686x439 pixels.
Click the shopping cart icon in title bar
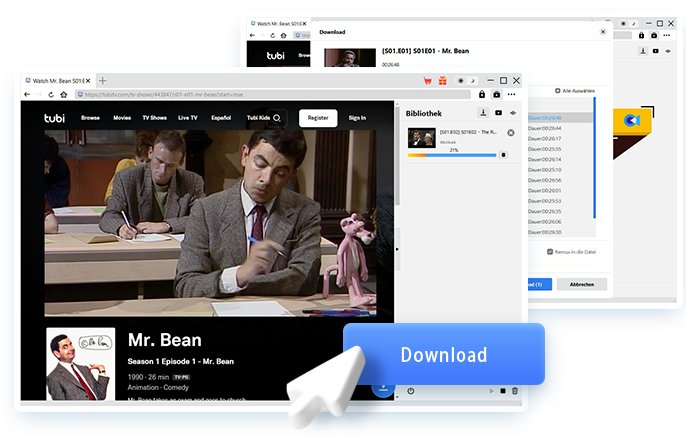tap(428, 80)
